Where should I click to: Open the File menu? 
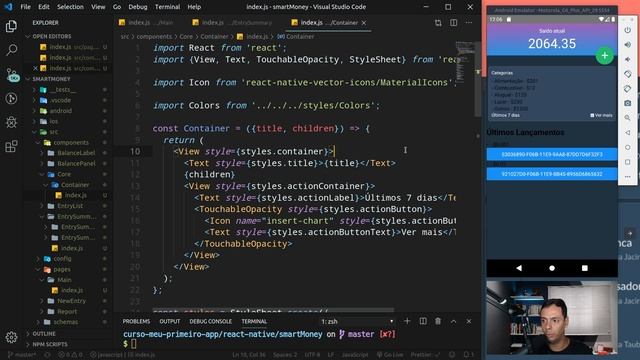(25, 7)
